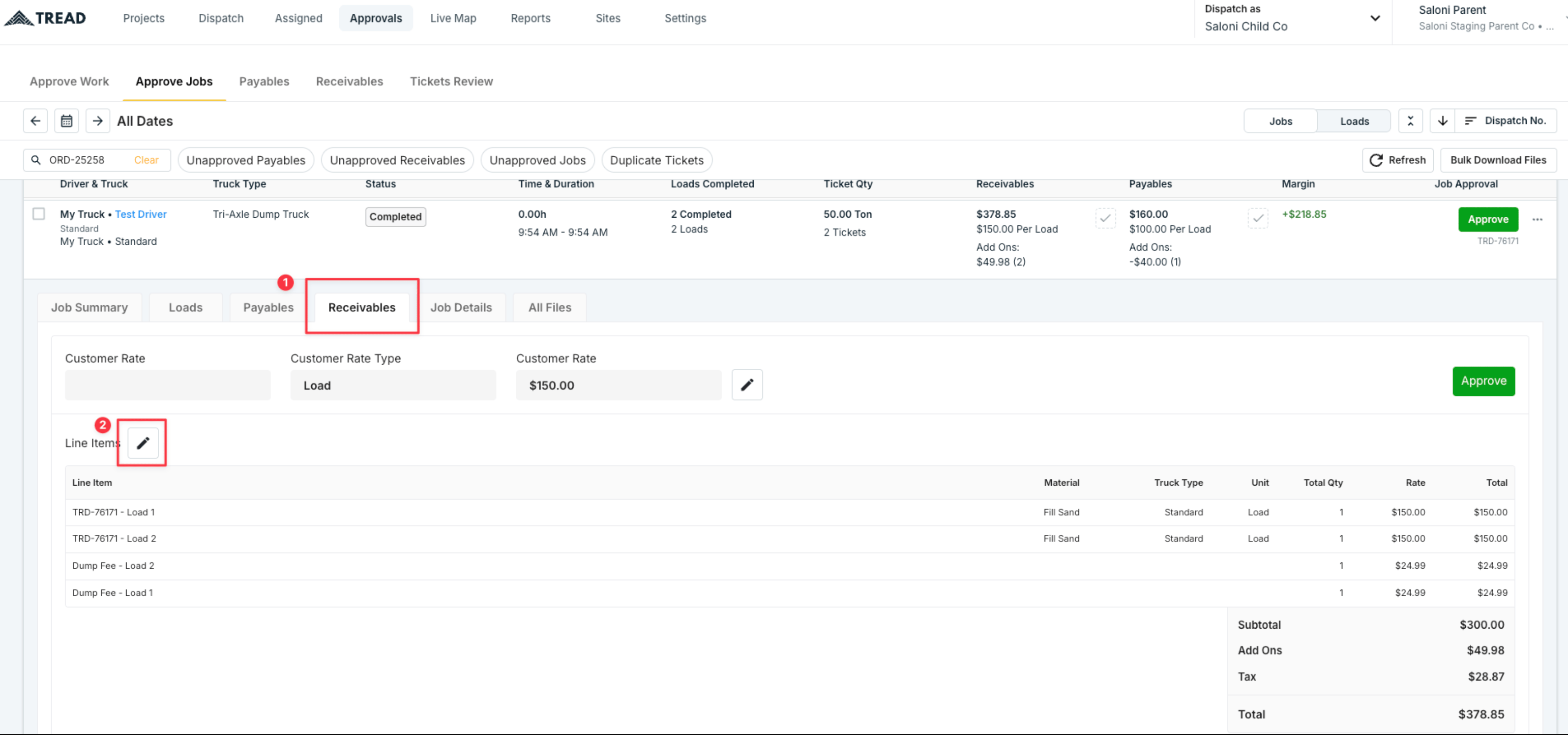This screenshot has height=735, width=1568.
Task: Switch to Approve Work tab
Action: tap(69, 82)
